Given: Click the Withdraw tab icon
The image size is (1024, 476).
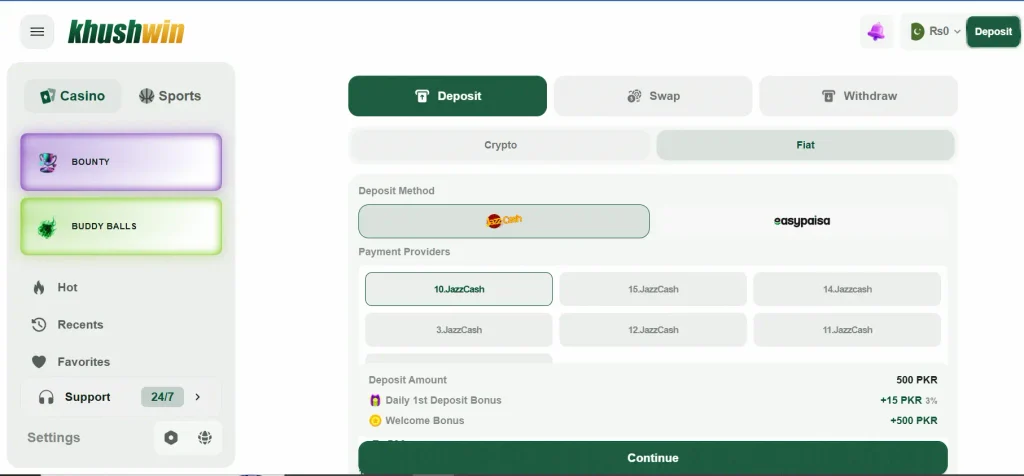Looking at the screenshot, I should [829, 97].
